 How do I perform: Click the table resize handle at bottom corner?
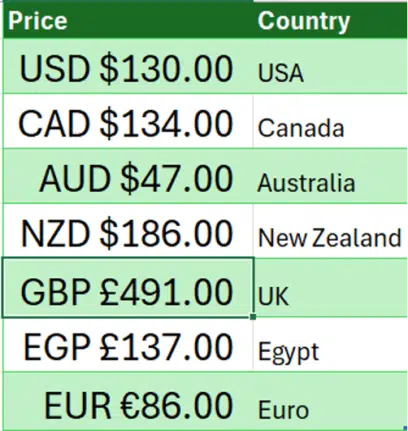(405, 428)
